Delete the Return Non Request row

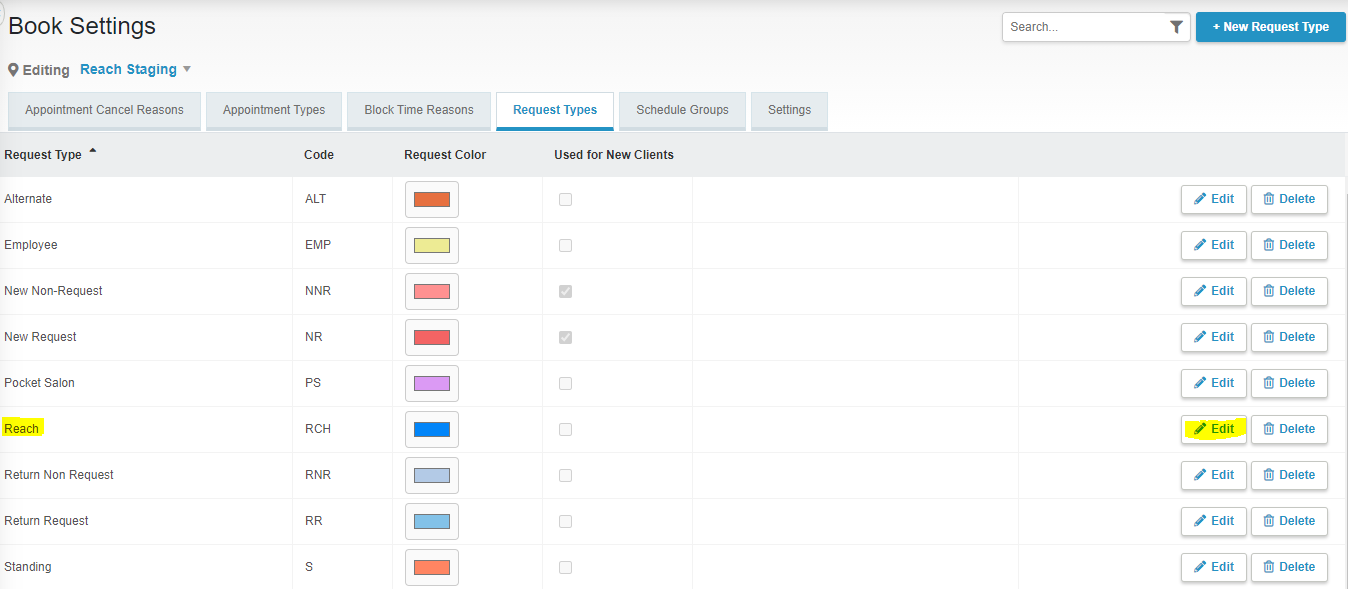point(1289,475)
